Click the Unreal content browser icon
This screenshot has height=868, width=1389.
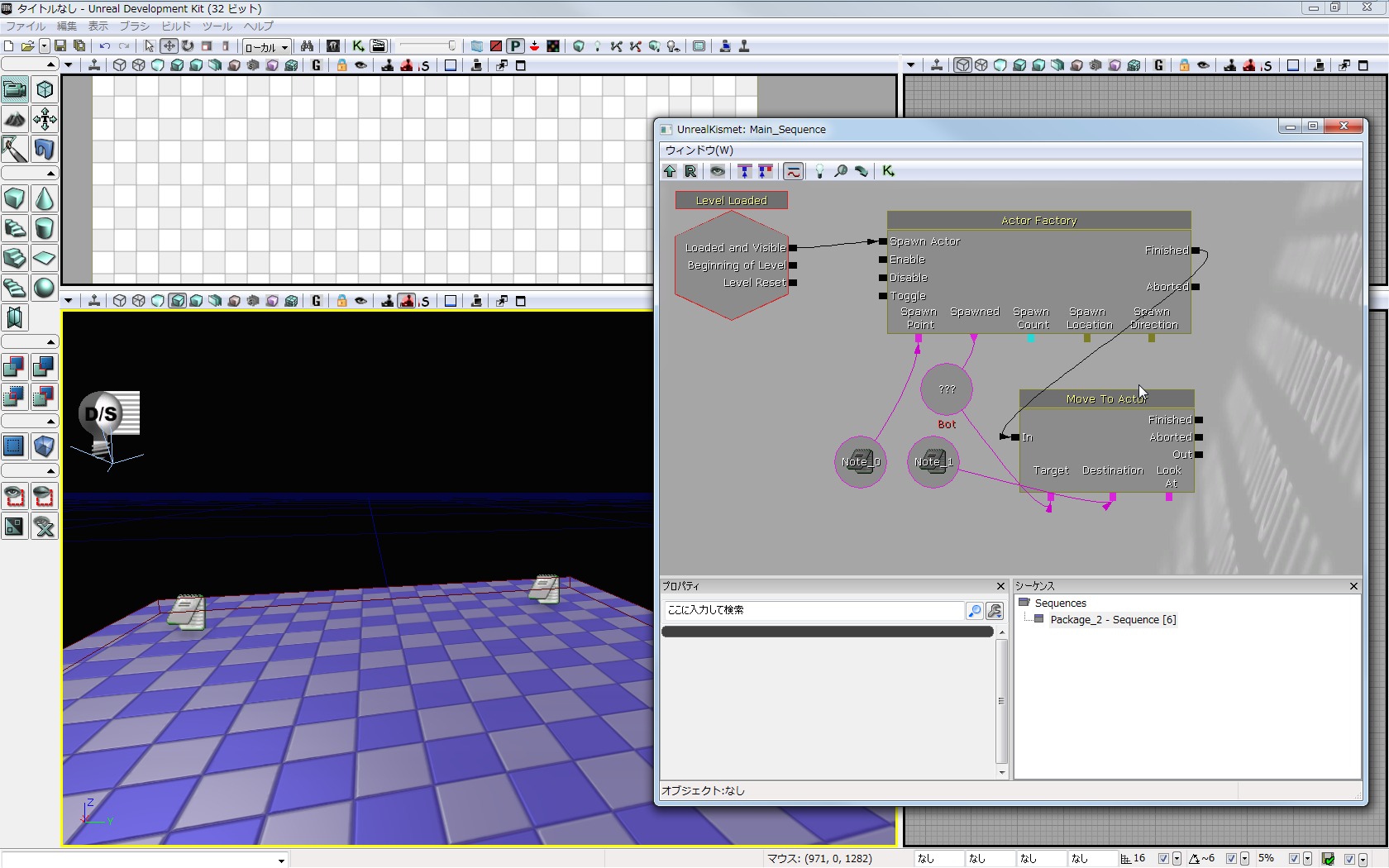pyautogui.click(x=332, y=46)
